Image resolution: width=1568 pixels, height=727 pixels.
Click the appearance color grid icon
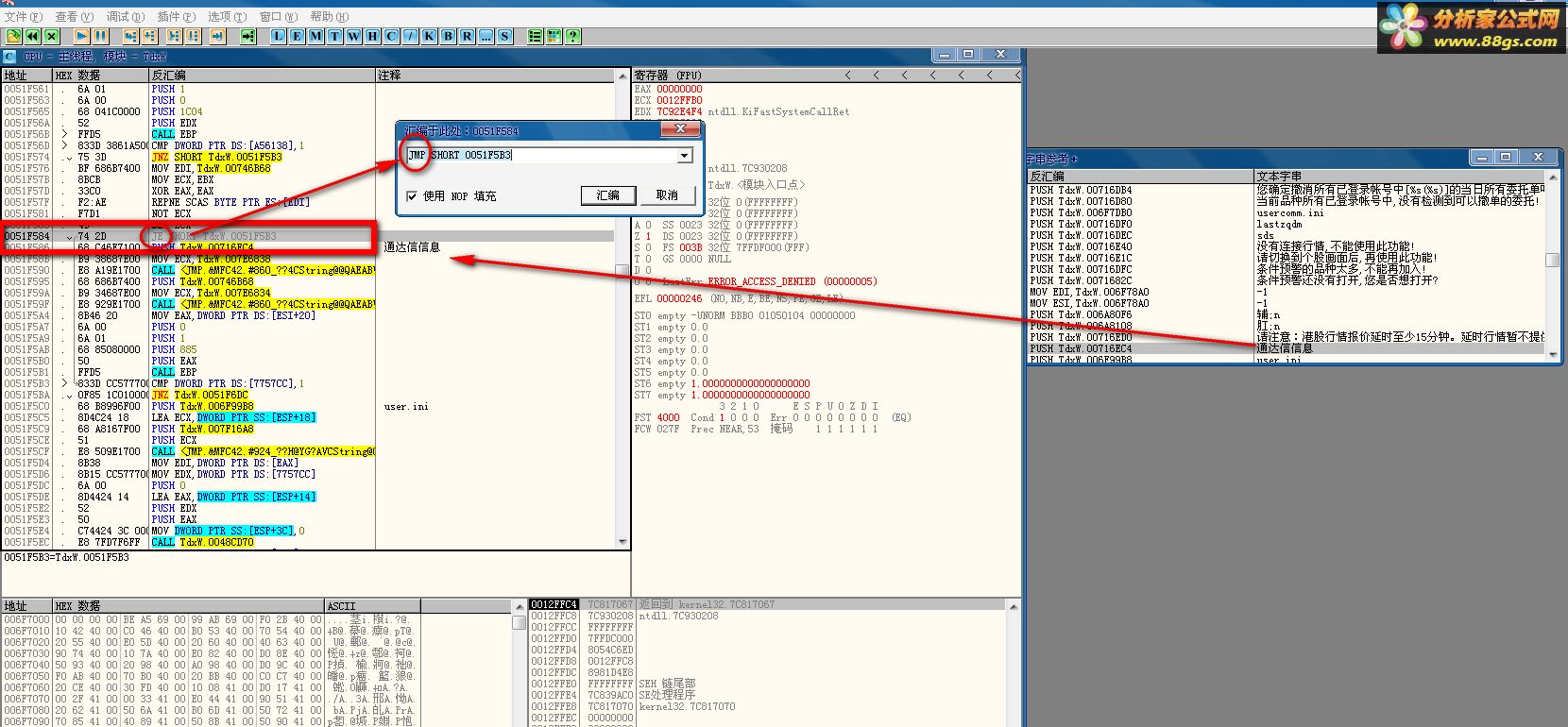click(554, 36)
